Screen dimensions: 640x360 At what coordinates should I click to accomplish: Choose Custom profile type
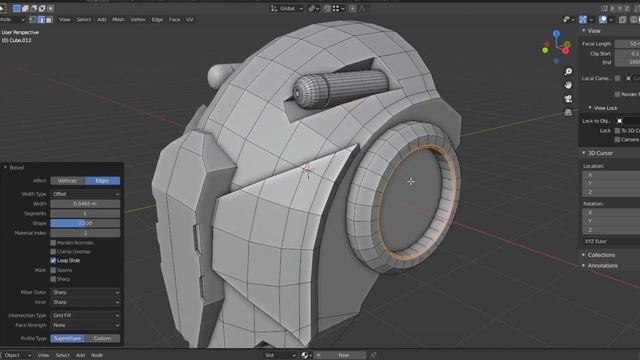point(103,338)
